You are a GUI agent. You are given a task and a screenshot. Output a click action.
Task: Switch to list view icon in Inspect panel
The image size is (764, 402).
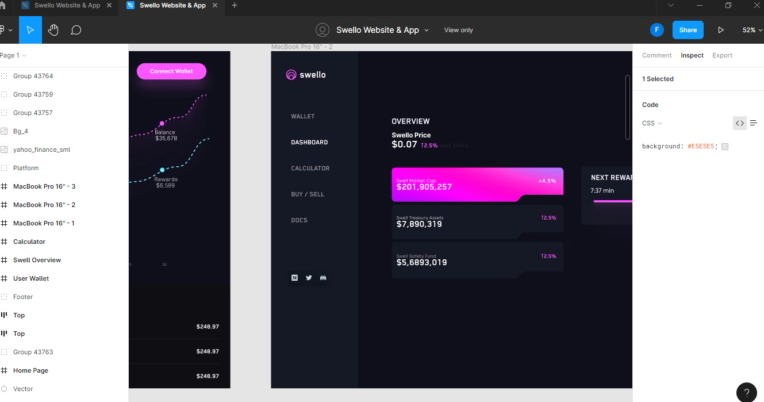click(x=754, y=123)
